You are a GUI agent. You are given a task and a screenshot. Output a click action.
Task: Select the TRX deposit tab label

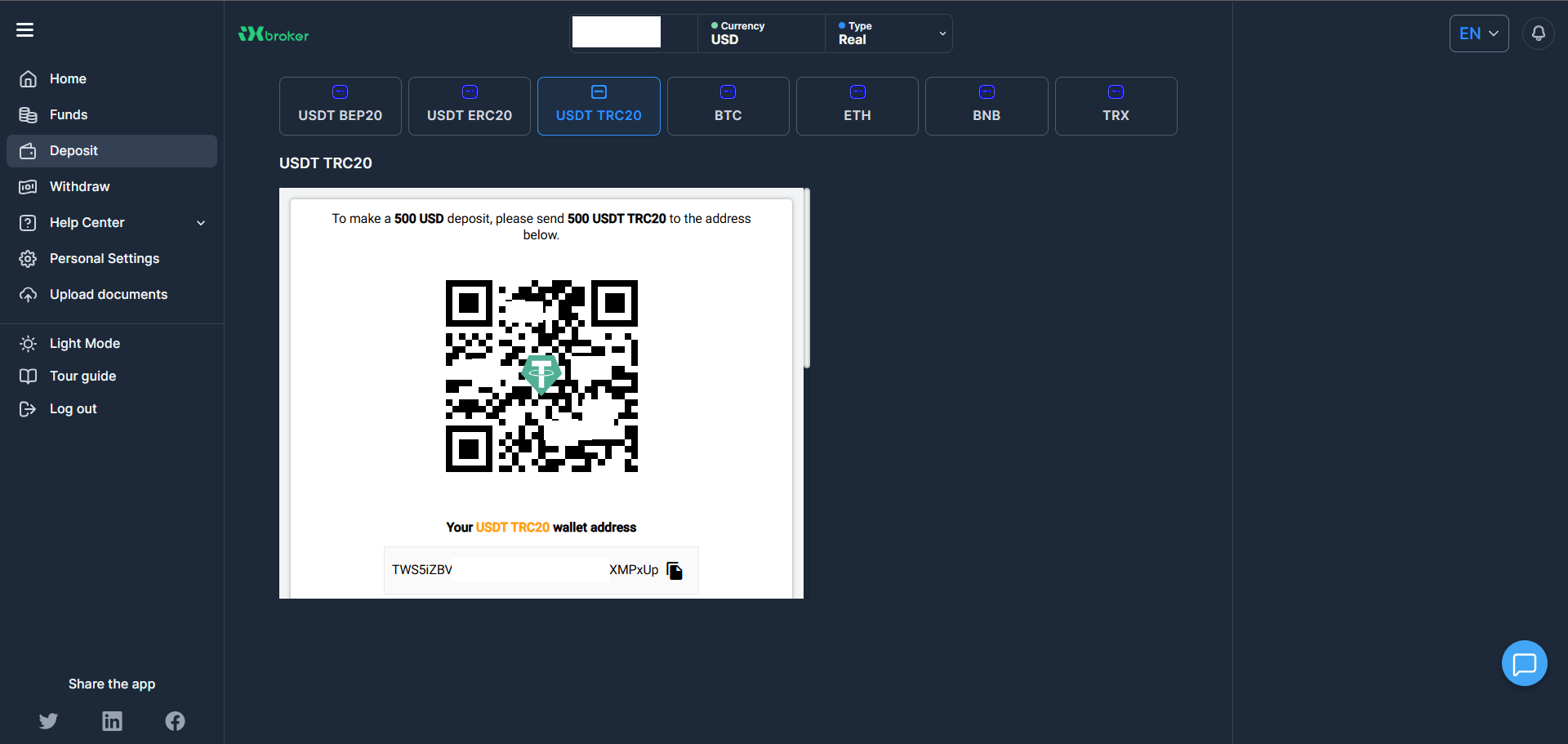pyautogui.click(x=1116, y=115)
